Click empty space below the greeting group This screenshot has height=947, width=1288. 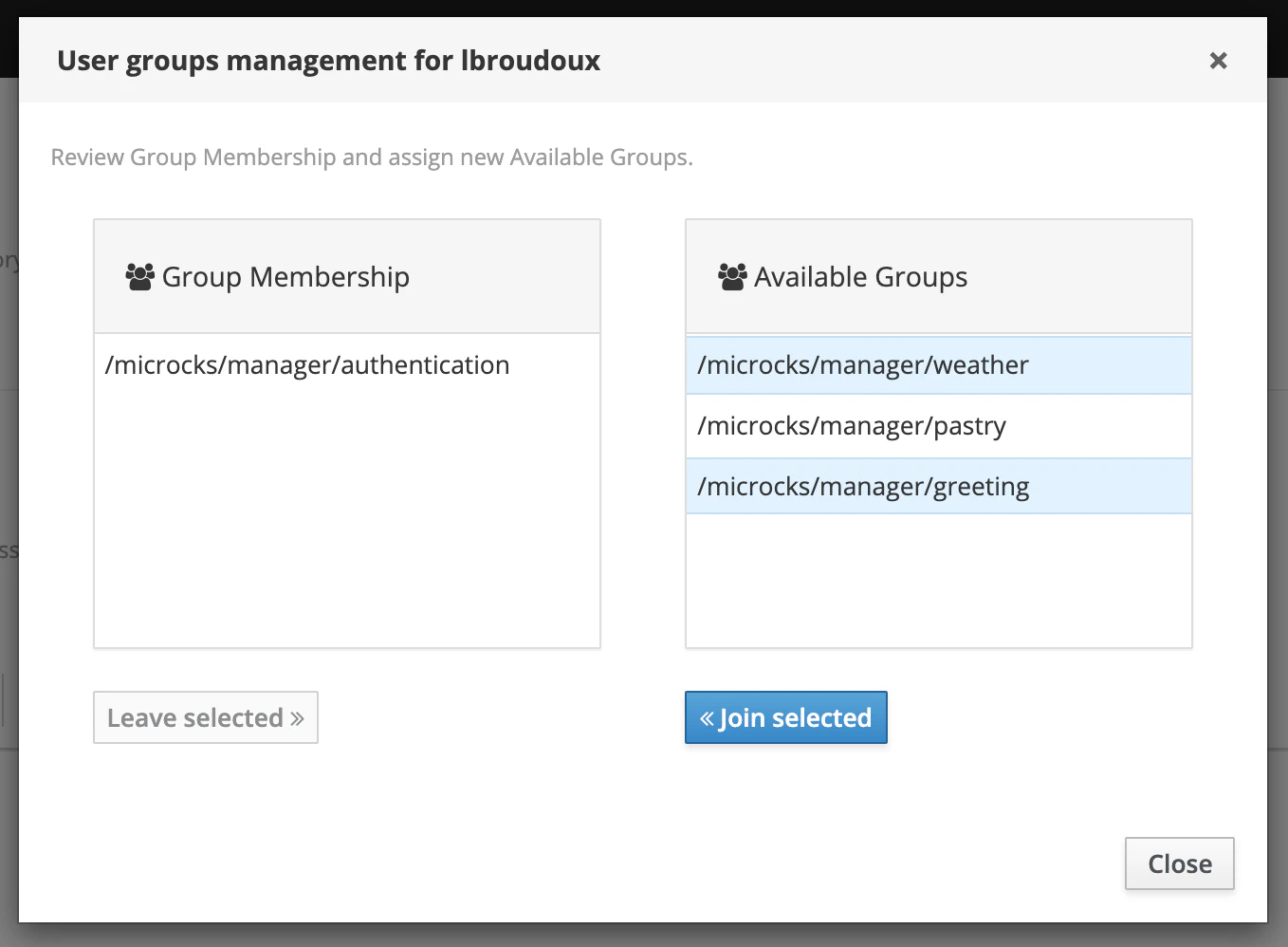pos(938,581)
